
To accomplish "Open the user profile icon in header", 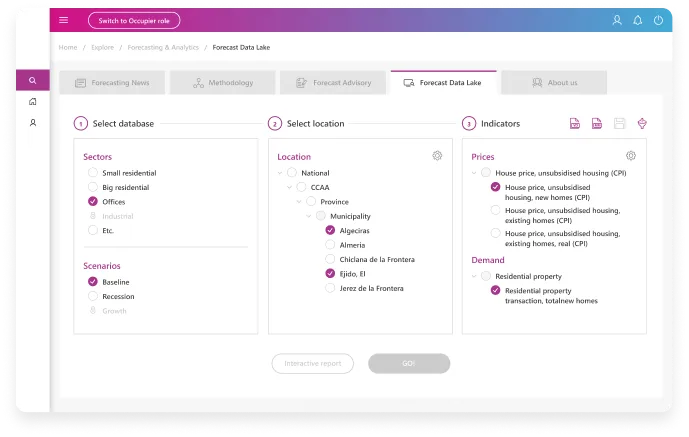I will click(x=617, y=20).
